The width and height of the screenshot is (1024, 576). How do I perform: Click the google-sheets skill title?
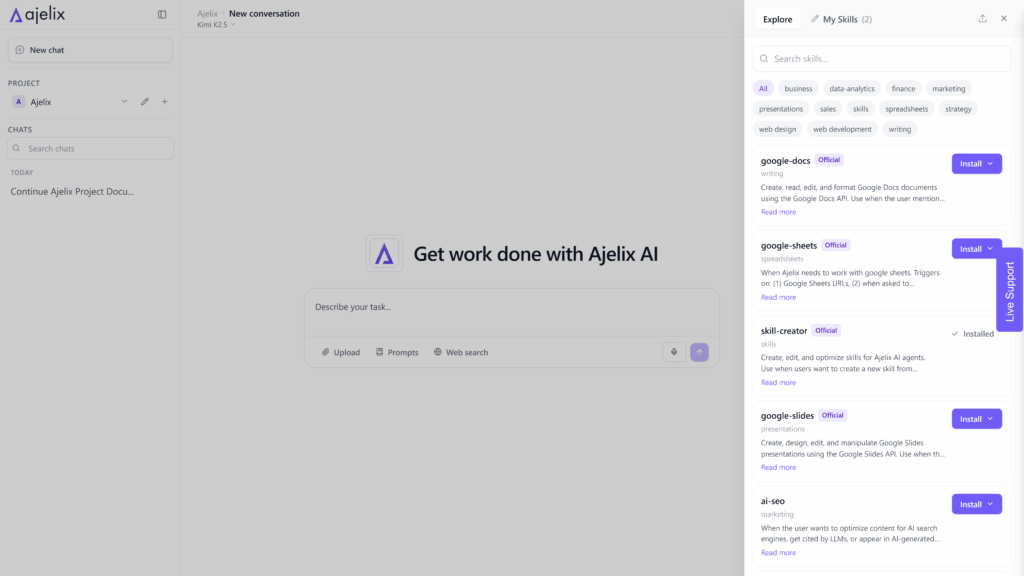click(x=788, y=246)
